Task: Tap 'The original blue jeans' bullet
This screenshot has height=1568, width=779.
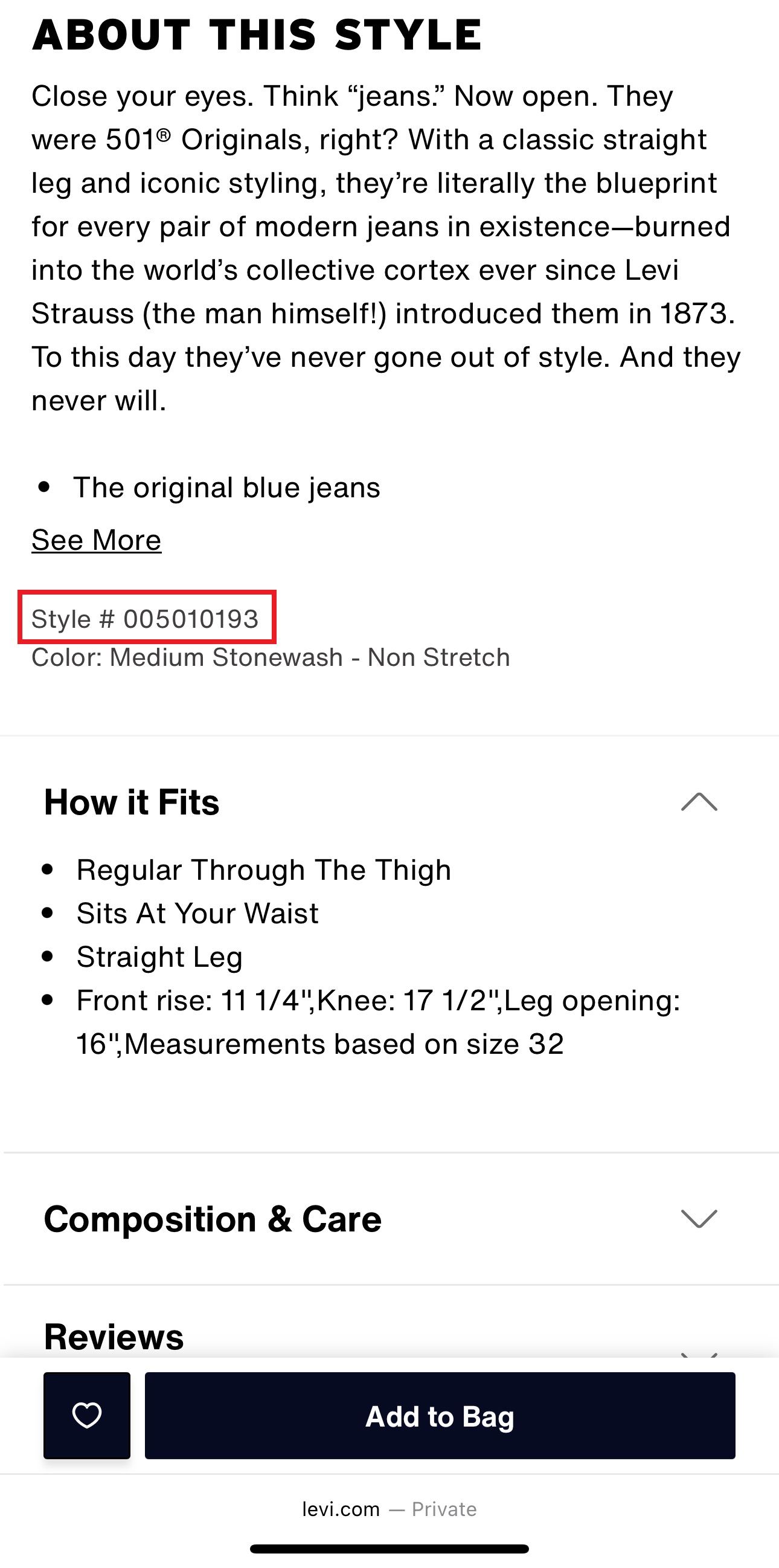Action: (x=226, y=488)
